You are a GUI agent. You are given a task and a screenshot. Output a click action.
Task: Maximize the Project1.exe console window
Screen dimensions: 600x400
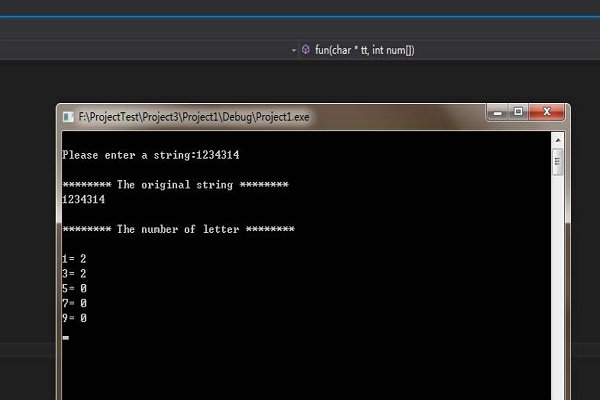click(x=518, y=113)
